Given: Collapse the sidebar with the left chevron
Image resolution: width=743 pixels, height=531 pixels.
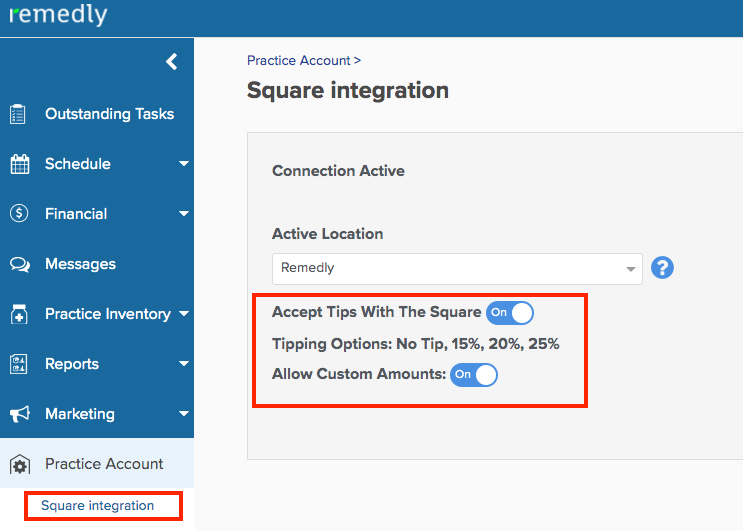Looking at the screenshot, I should [x=172, y=62].
